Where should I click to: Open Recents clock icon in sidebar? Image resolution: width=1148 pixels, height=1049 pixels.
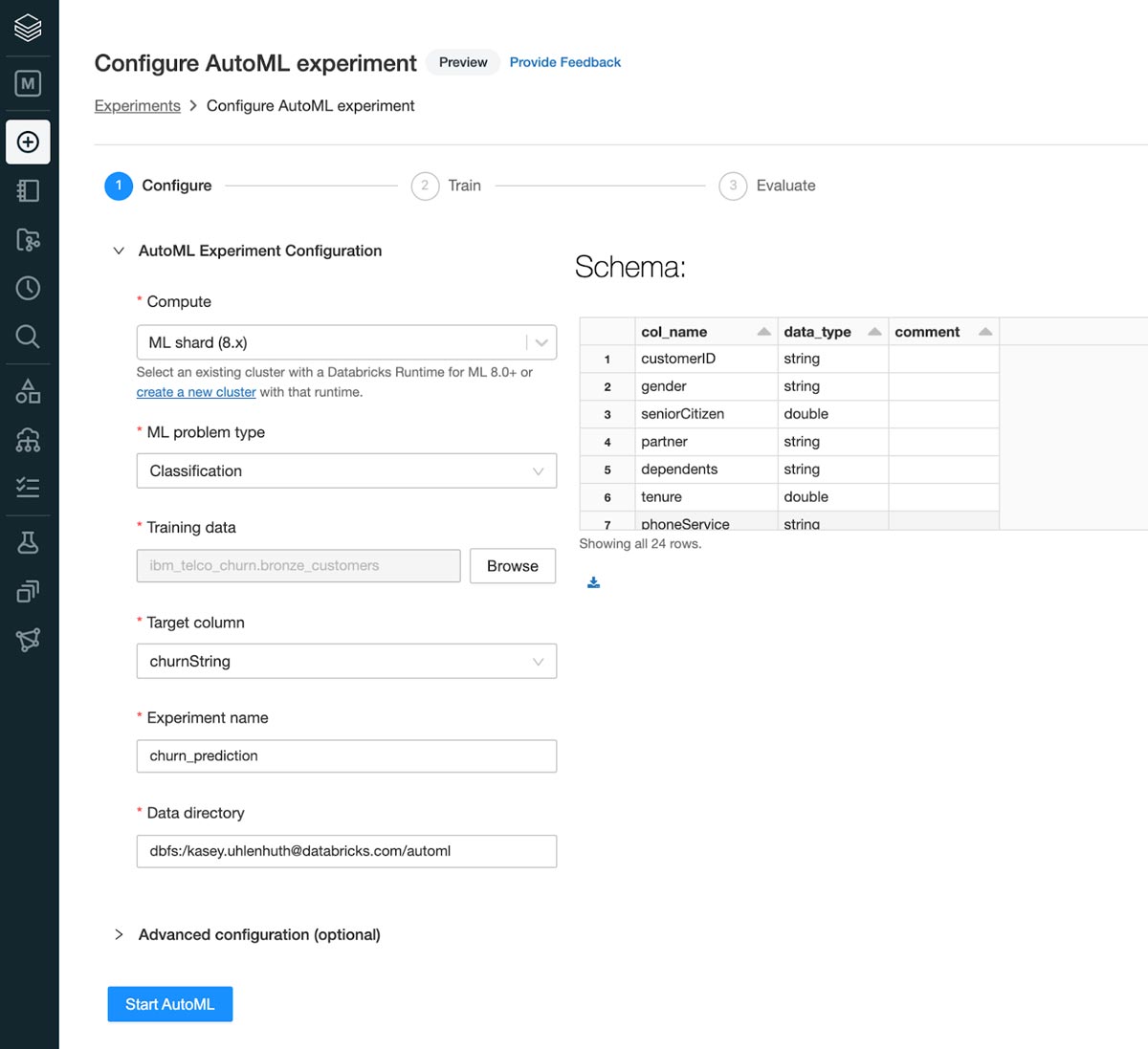coord(28,288)
